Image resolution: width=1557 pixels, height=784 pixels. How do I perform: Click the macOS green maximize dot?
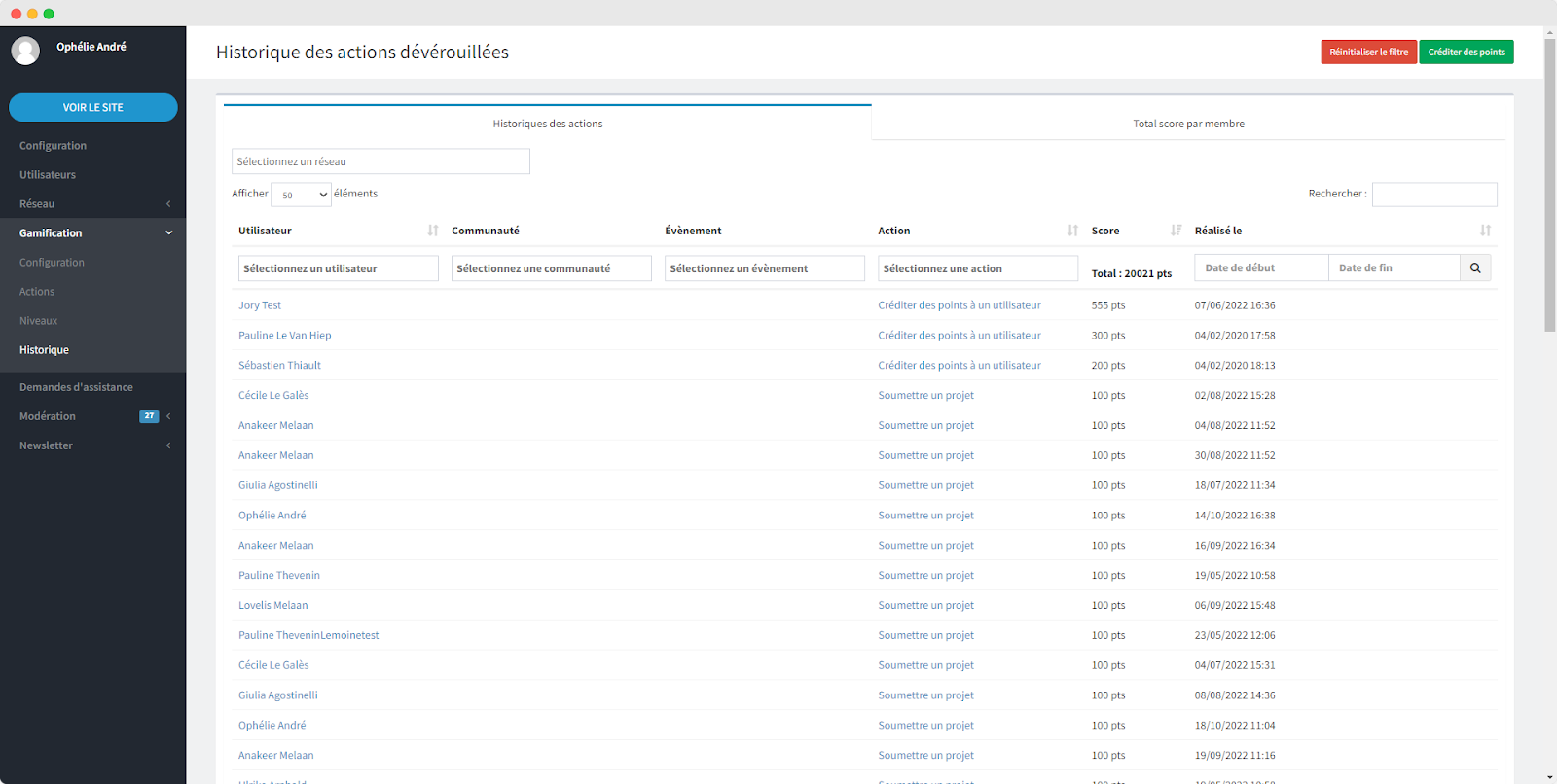click(x=49, y=14)
